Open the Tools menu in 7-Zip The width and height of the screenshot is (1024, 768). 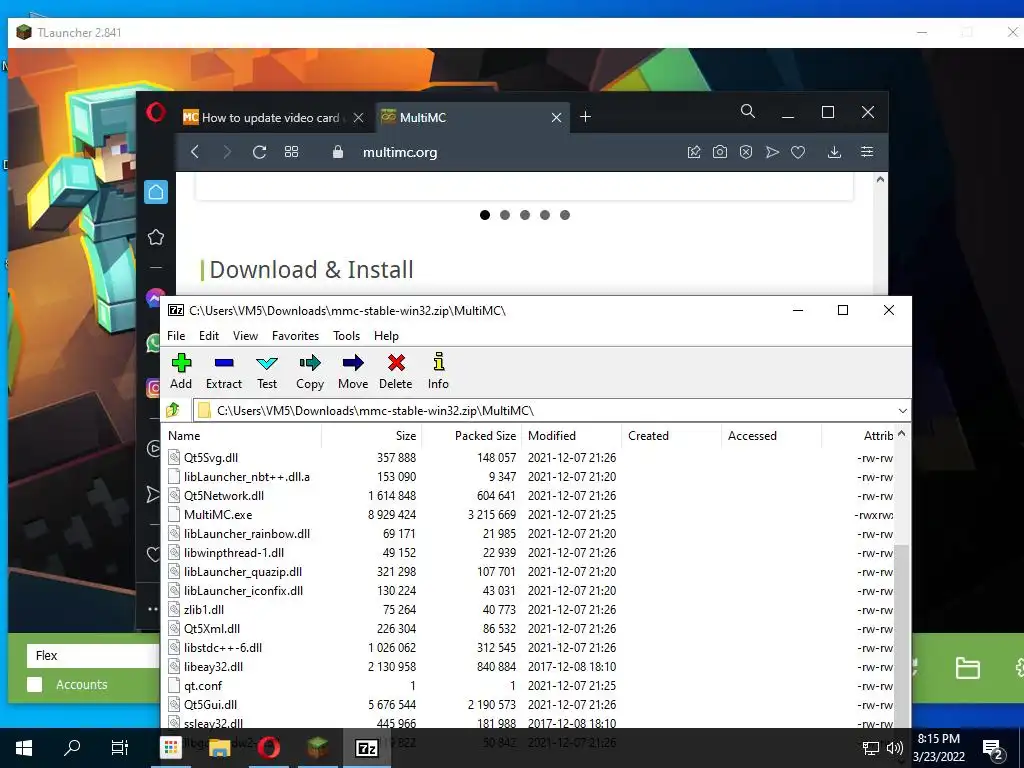pos(346,336)
